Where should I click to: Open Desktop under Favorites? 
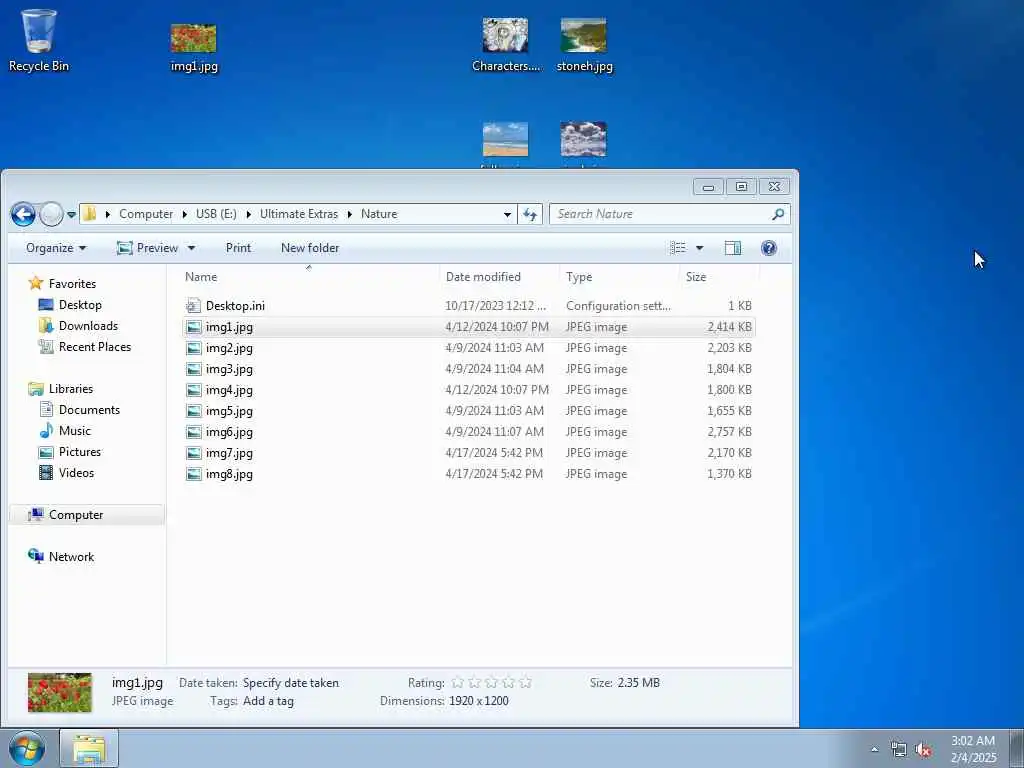coord(71,305)
